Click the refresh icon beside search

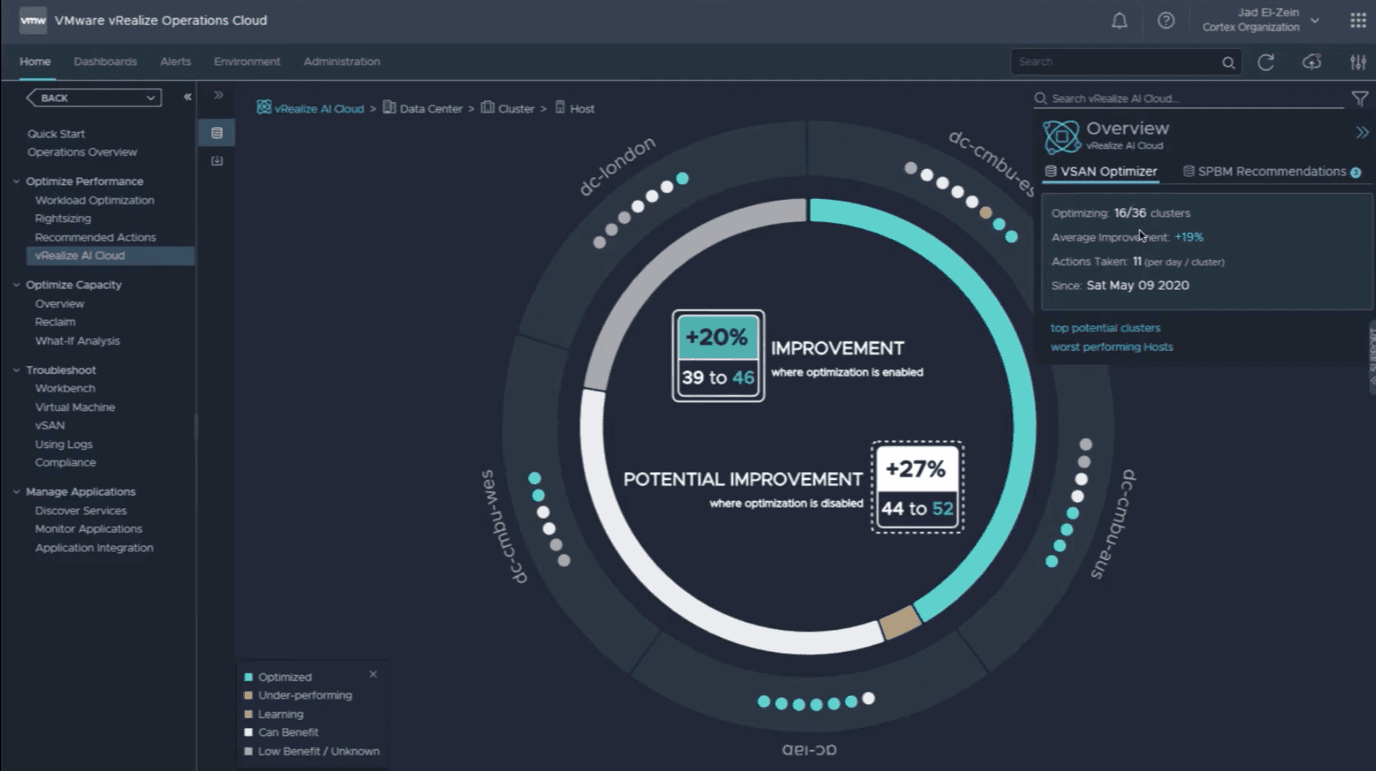1266,62
